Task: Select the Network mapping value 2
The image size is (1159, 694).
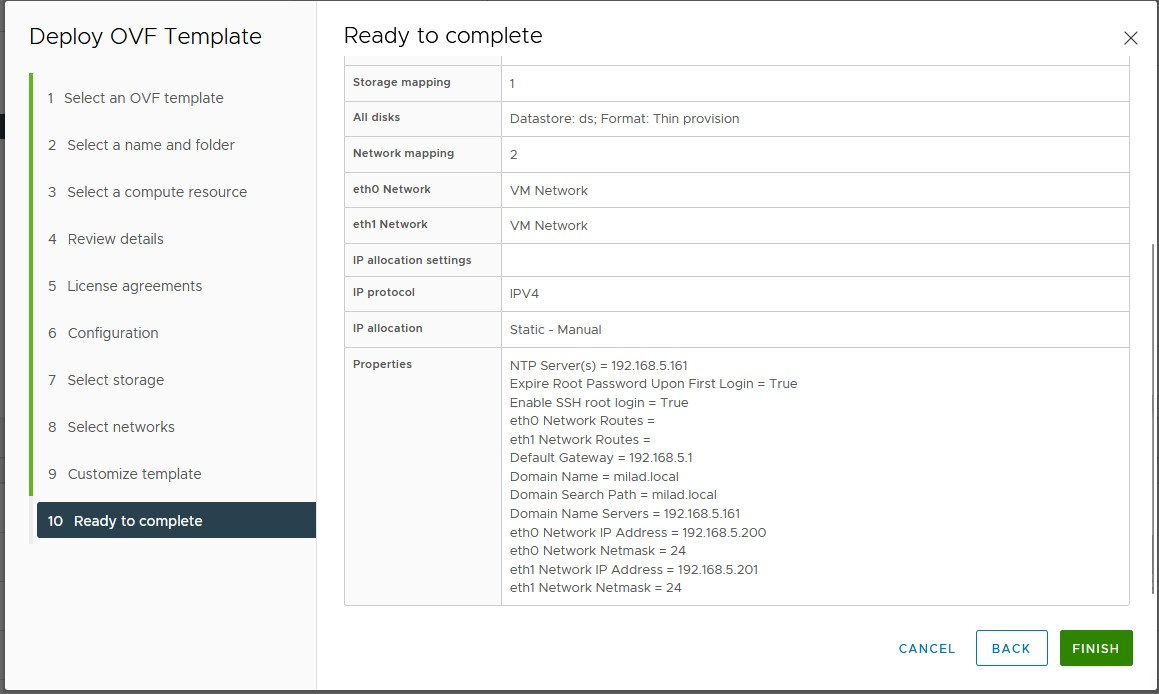Action: [x=513, y=154]
